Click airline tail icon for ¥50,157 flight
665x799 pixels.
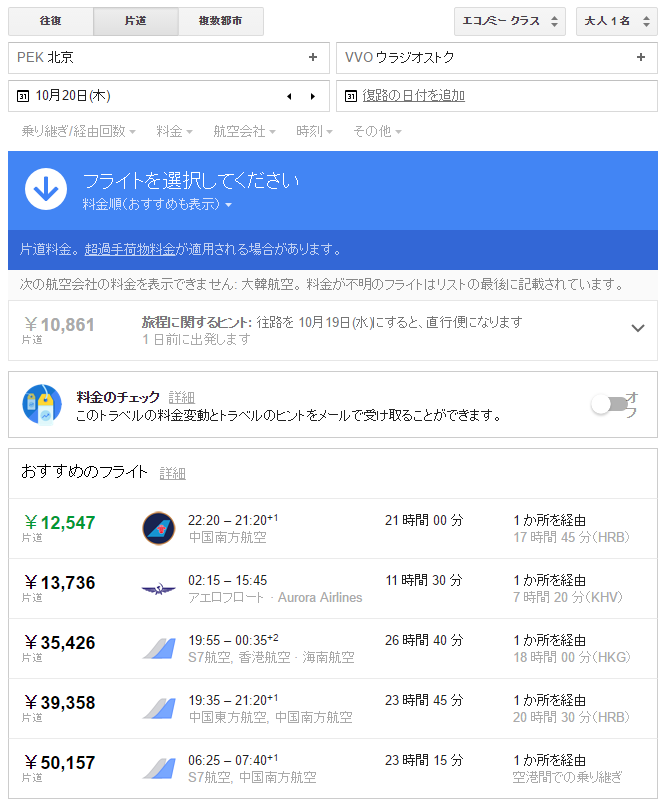159,769
